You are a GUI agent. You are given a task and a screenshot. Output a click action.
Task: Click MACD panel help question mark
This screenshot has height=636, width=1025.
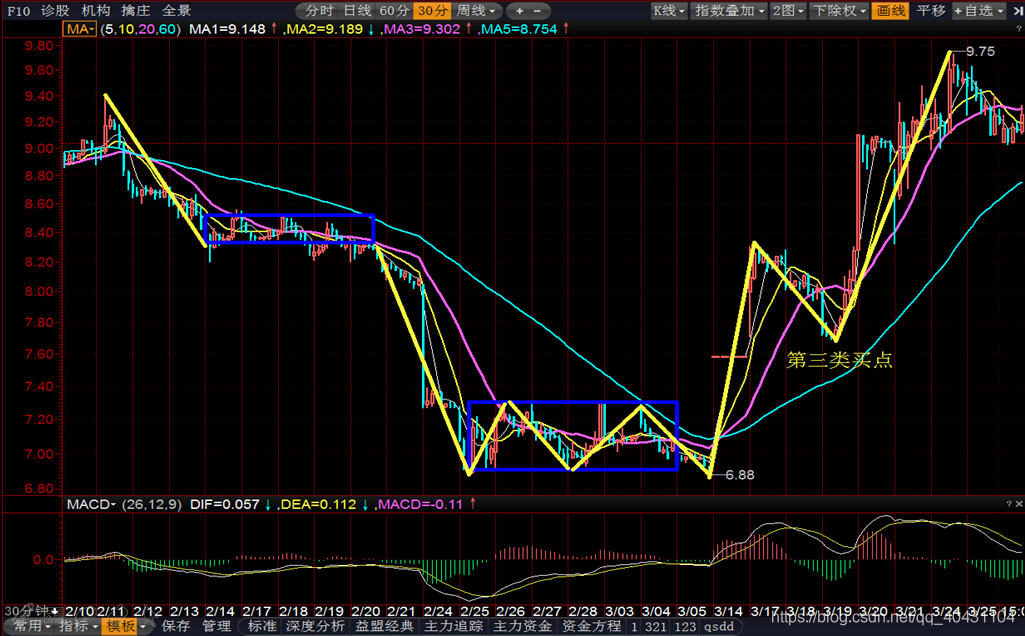tap(1009, 504)
